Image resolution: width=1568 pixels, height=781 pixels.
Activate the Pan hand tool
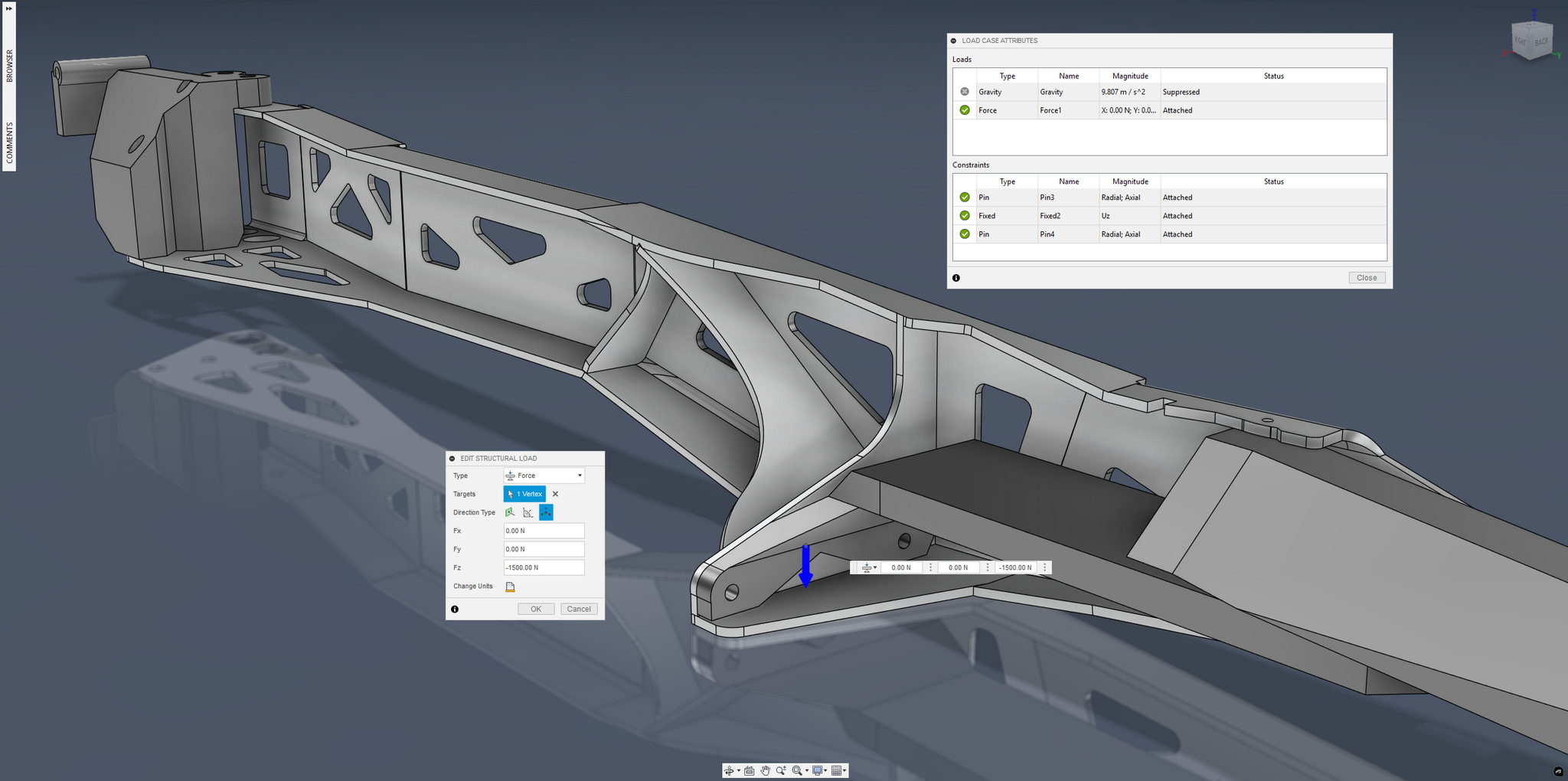pyautogui.click(x=765, y=770)
